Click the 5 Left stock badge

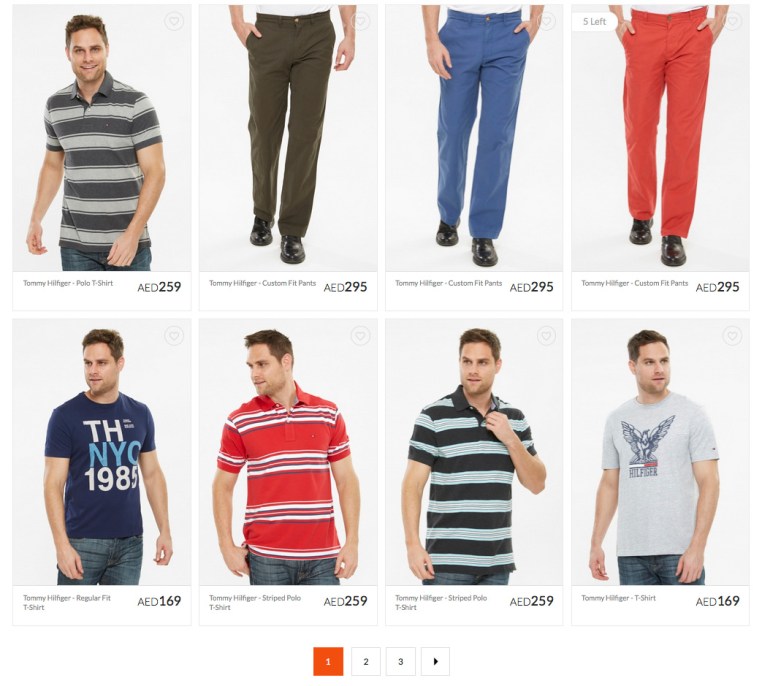pyautogui.click(x=594, y=21)
